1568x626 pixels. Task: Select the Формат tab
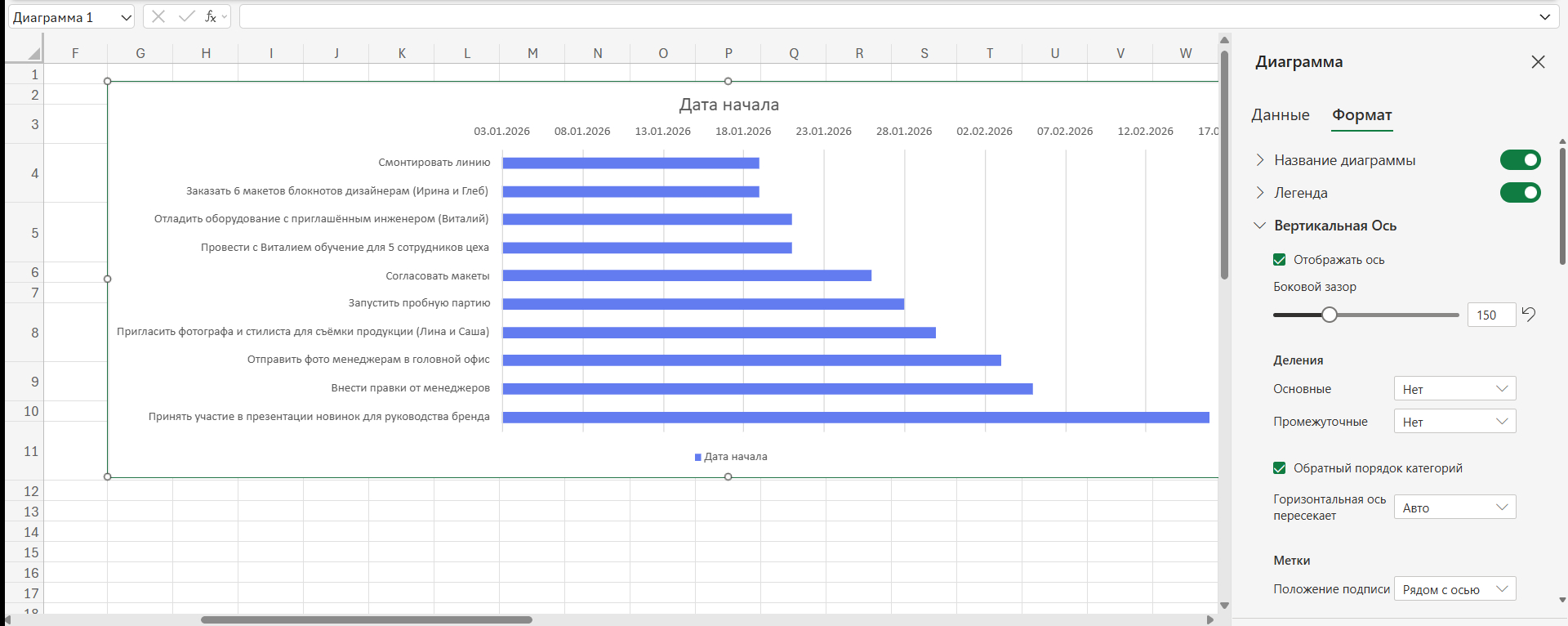pyautogui.click(x=1361, y=115)
